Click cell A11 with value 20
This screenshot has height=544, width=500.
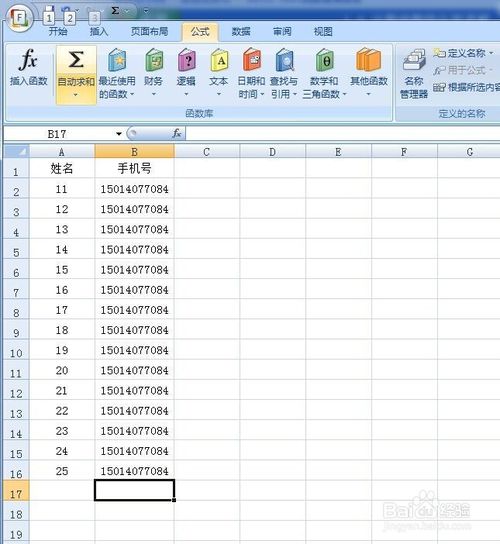[x=62, y=370]
